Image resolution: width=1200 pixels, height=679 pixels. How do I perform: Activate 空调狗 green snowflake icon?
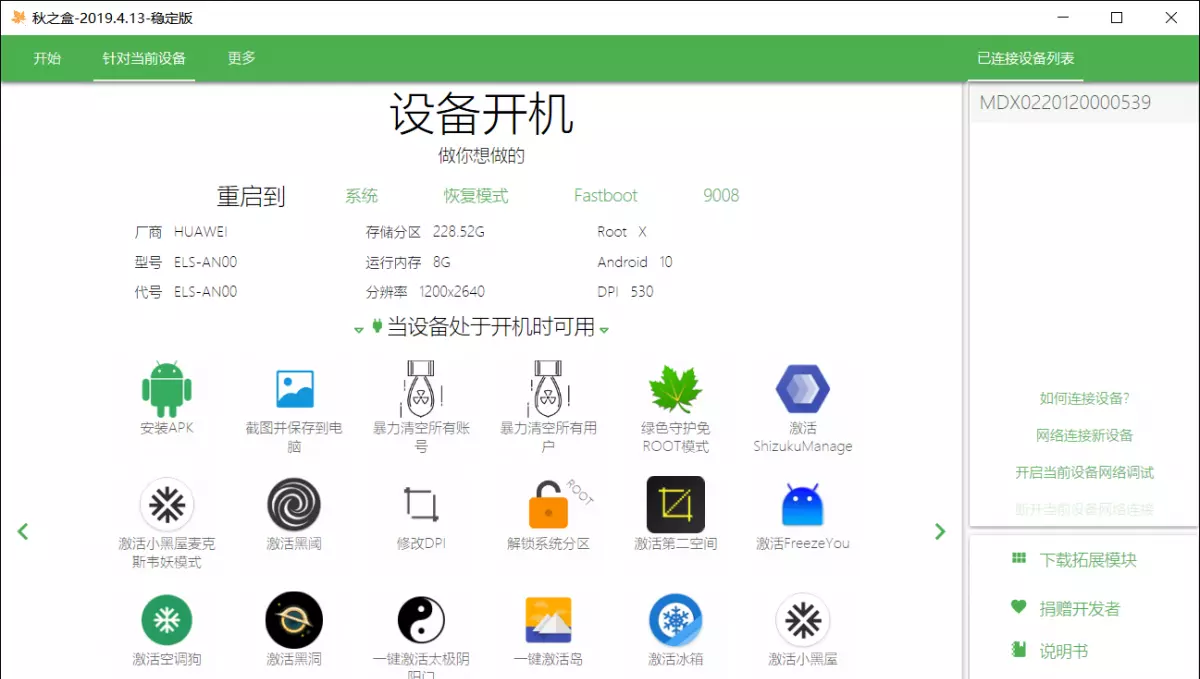click(167, 620)
